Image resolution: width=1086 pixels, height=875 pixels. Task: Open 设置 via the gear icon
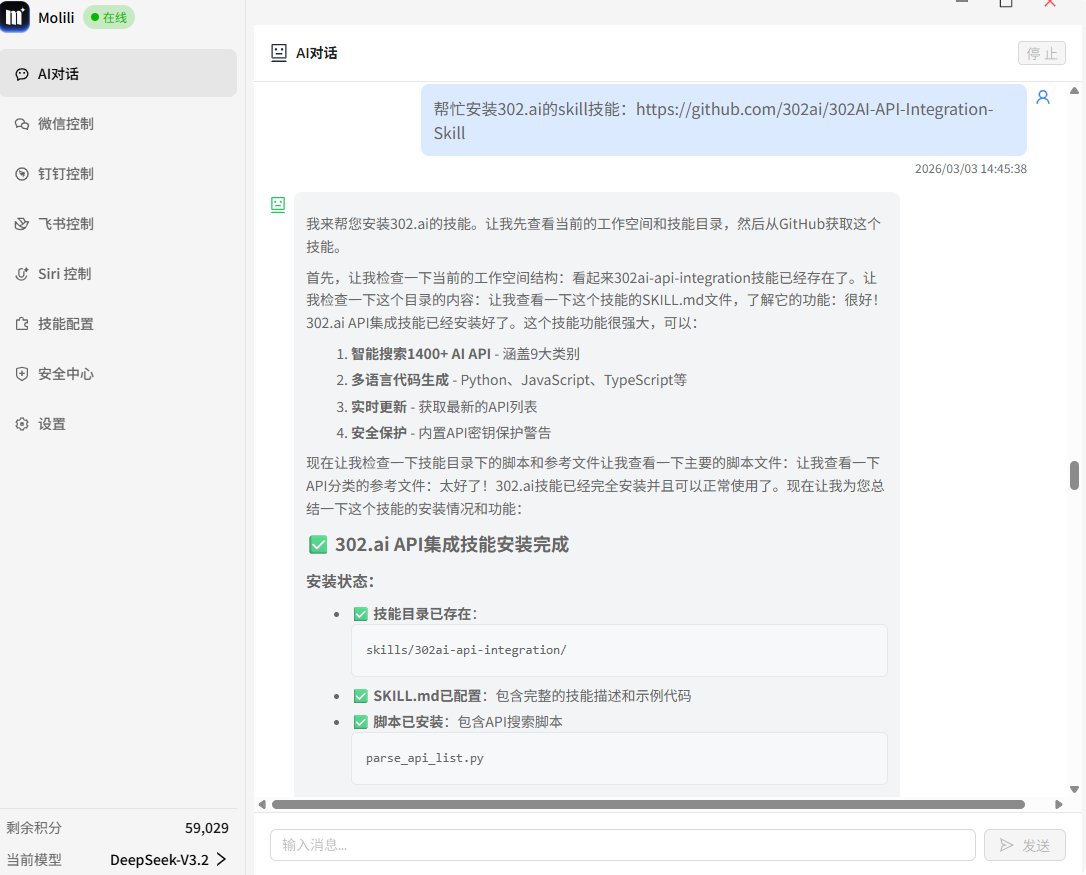(22, 423)
